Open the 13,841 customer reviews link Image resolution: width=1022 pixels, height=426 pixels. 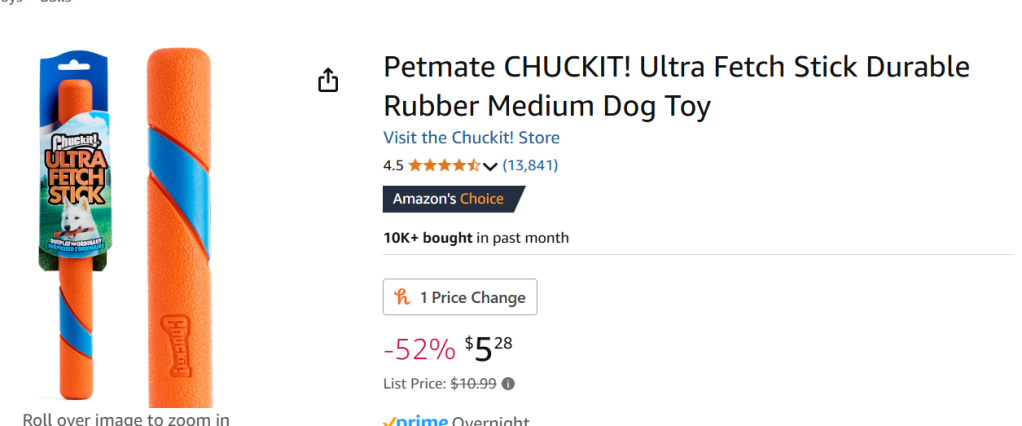point(530,165)
